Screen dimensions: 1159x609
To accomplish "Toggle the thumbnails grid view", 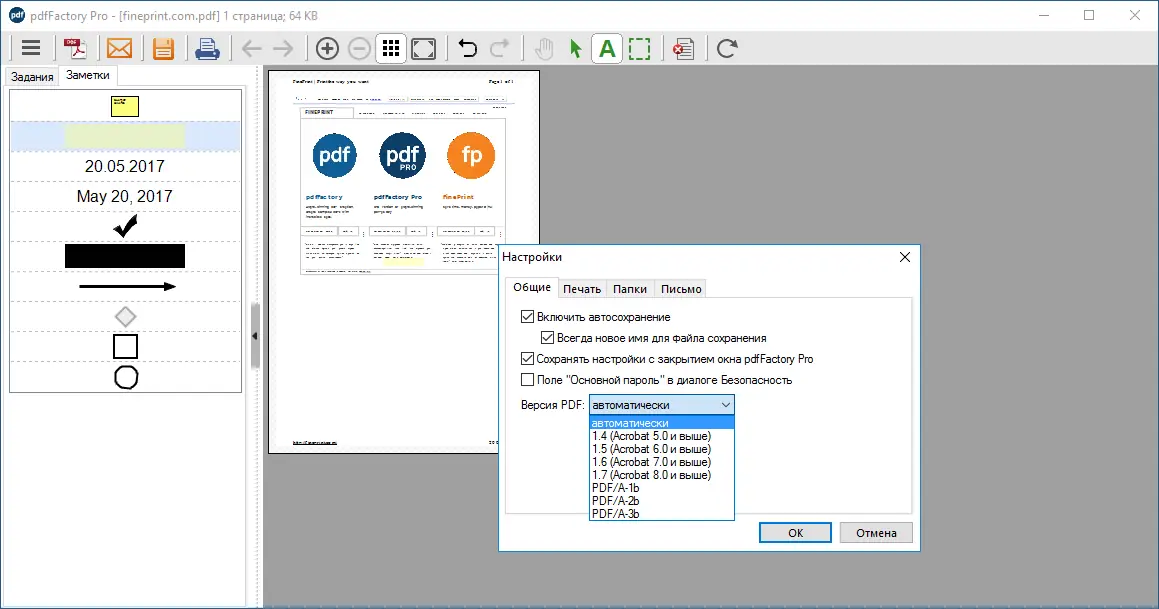I will (391, 49).
